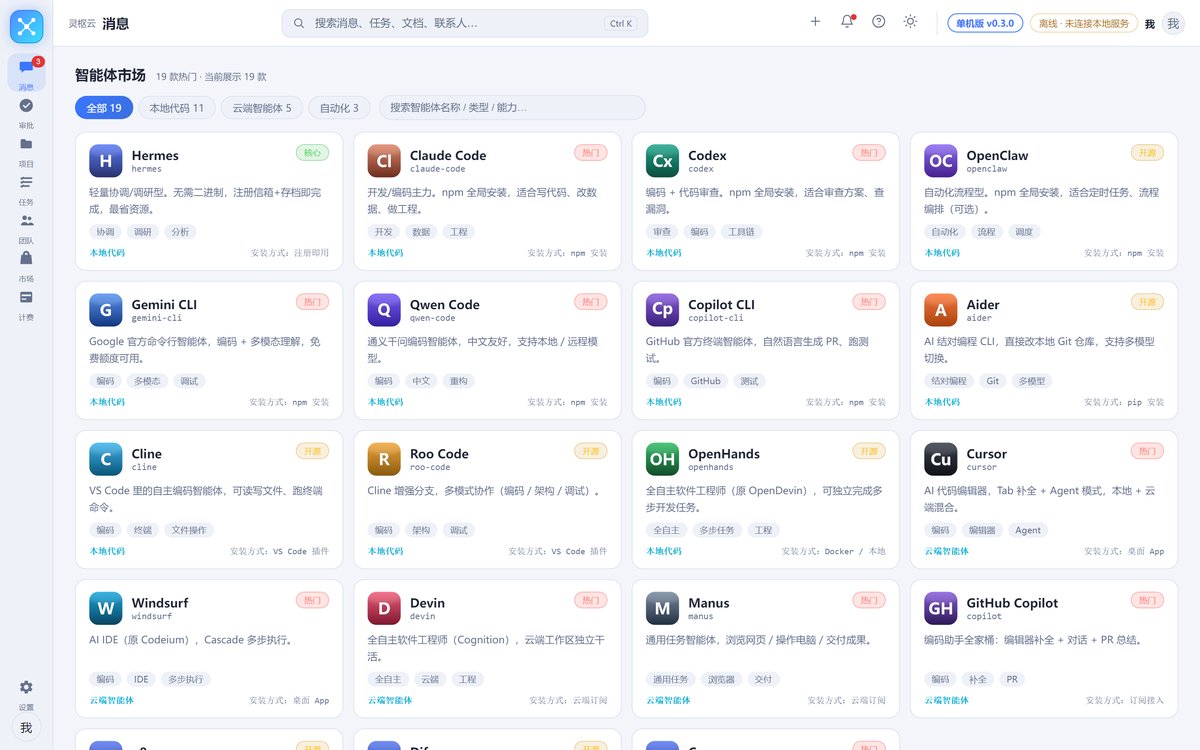This screenshot has width=1200, height=750.
Task: Click the 多步任务 tag on OpenHands
Action: pyautogui.click(x=717, y=530)
